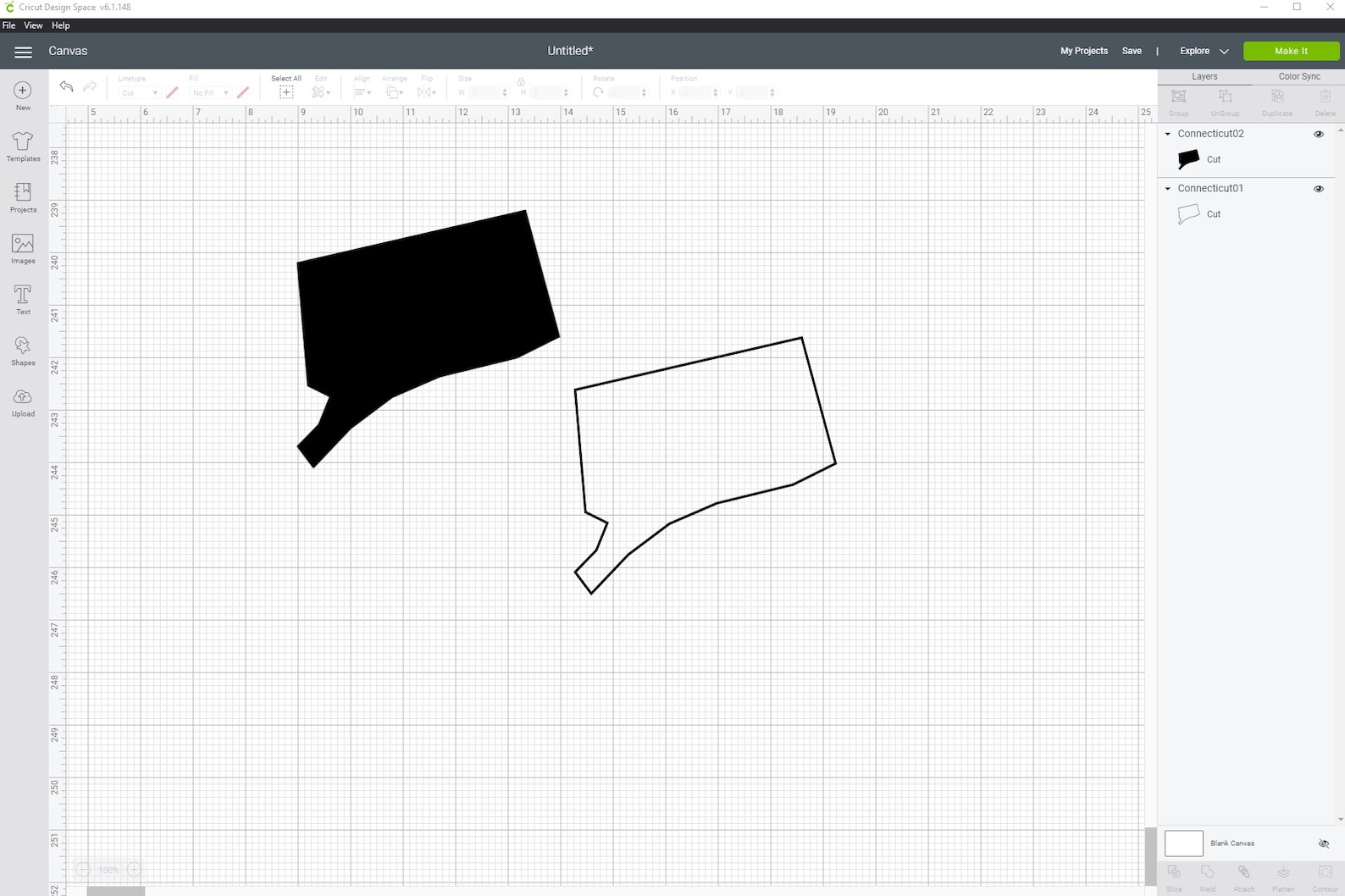The height and width of the screenshot is (896, 1345).
Task: Open My Projects link
Action: point(1084,51)
